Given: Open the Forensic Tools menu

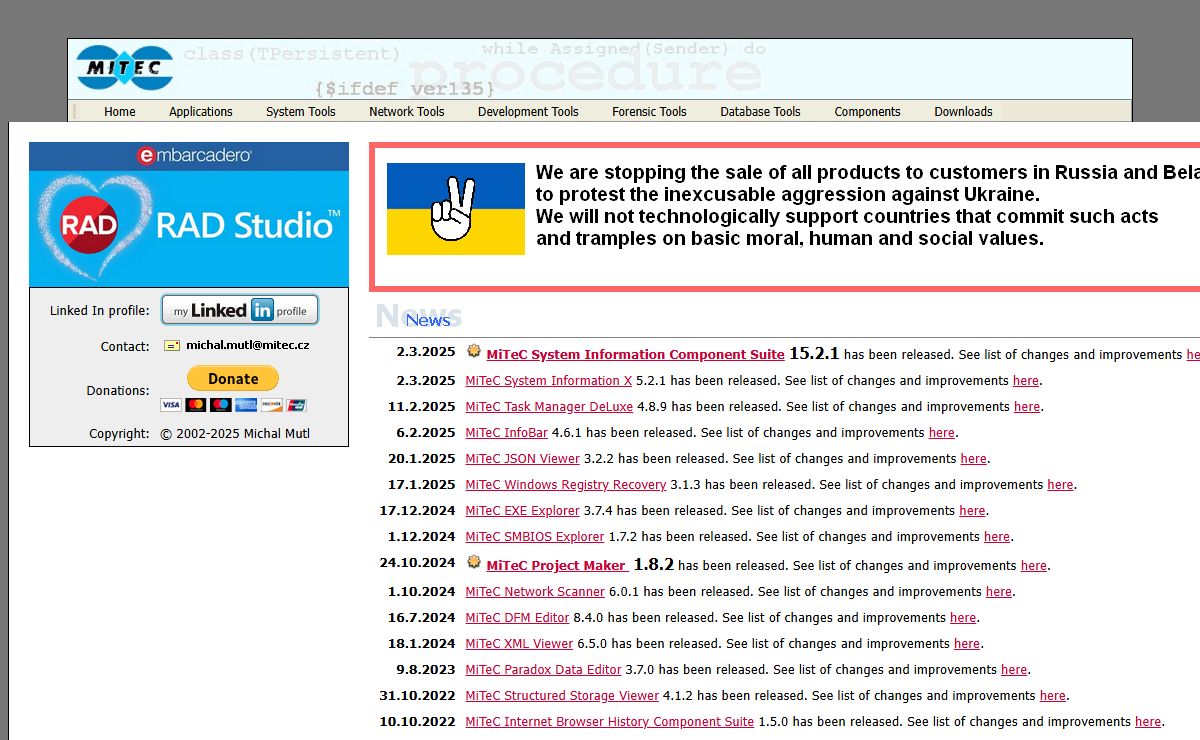Looking at the screenshot, I should [650, 112].
